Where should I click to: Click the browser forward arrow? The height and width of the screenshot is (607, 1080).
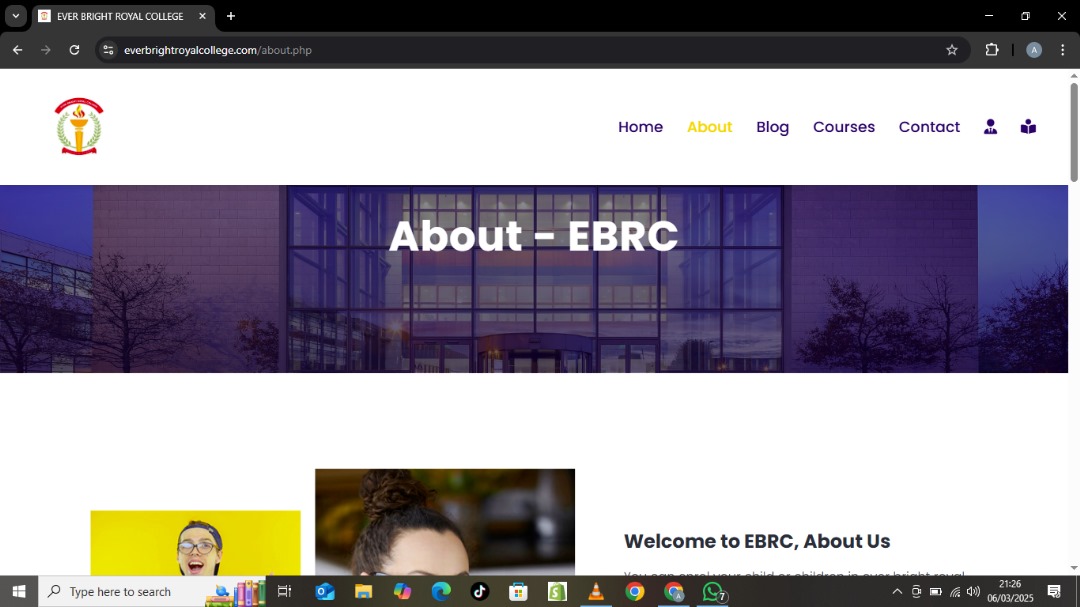coord(45,50)
